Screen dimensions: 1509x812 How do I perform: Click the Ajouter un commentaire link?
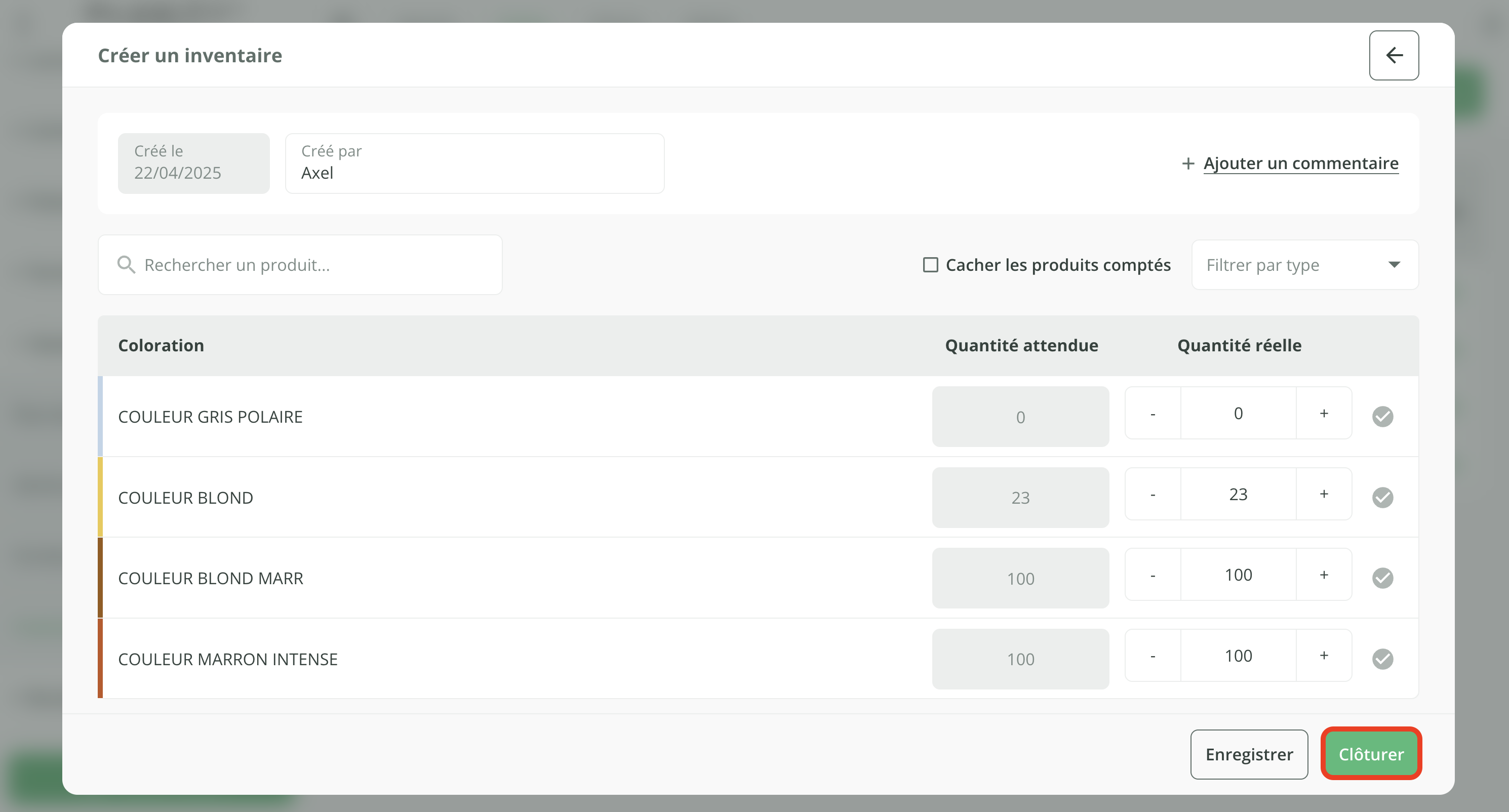1300,164
